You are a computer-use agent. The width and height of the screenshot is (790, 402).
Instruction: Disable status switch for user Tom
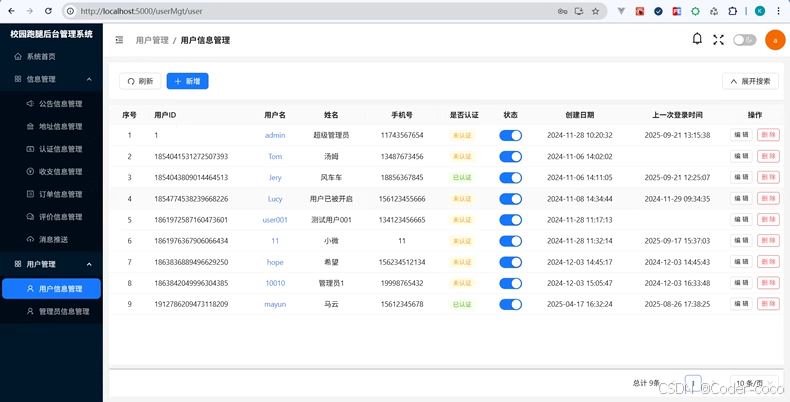(510, 156)
